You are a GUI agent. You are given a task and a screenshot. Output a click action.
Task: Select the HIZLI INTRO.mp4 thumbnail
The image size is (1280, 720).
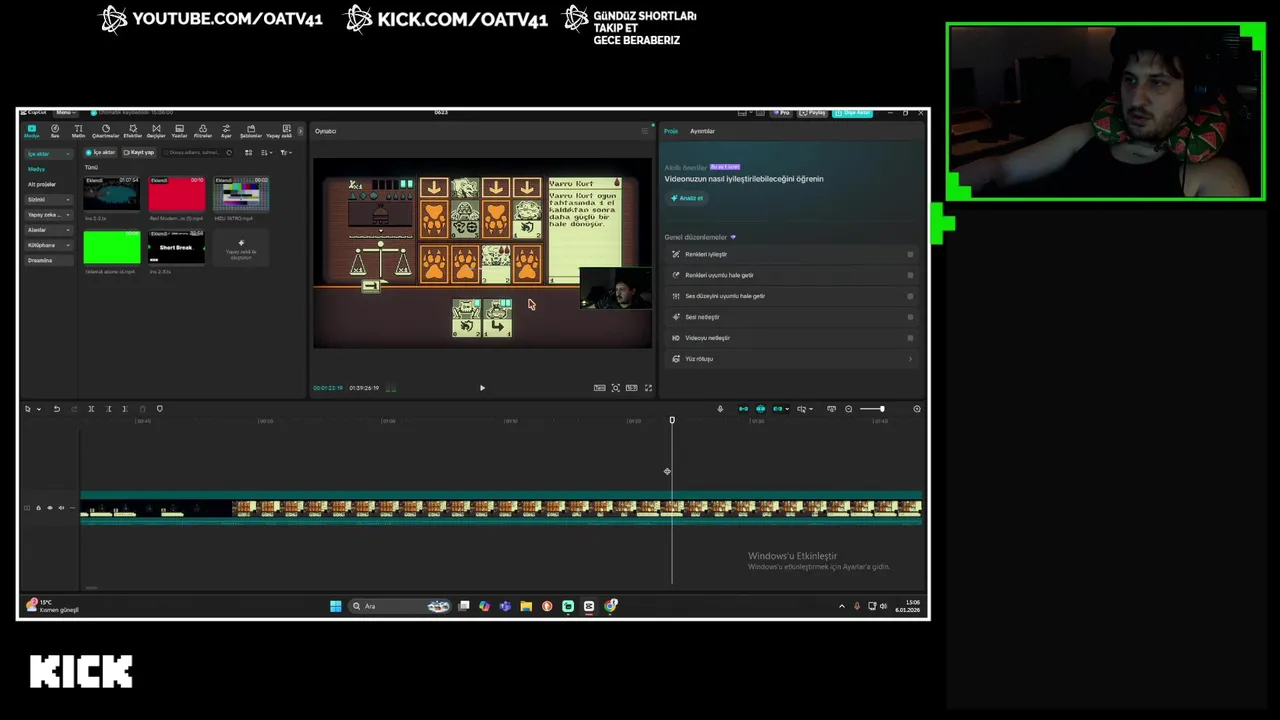tap(241, 194)
